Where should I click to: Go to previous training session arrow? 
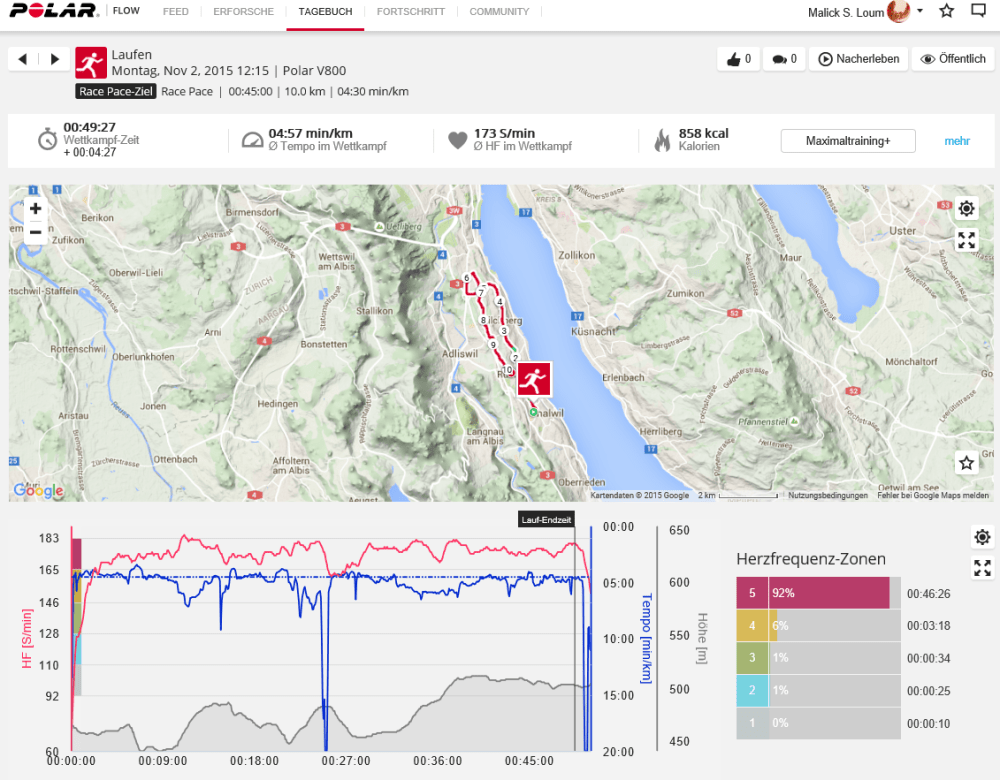23,59
